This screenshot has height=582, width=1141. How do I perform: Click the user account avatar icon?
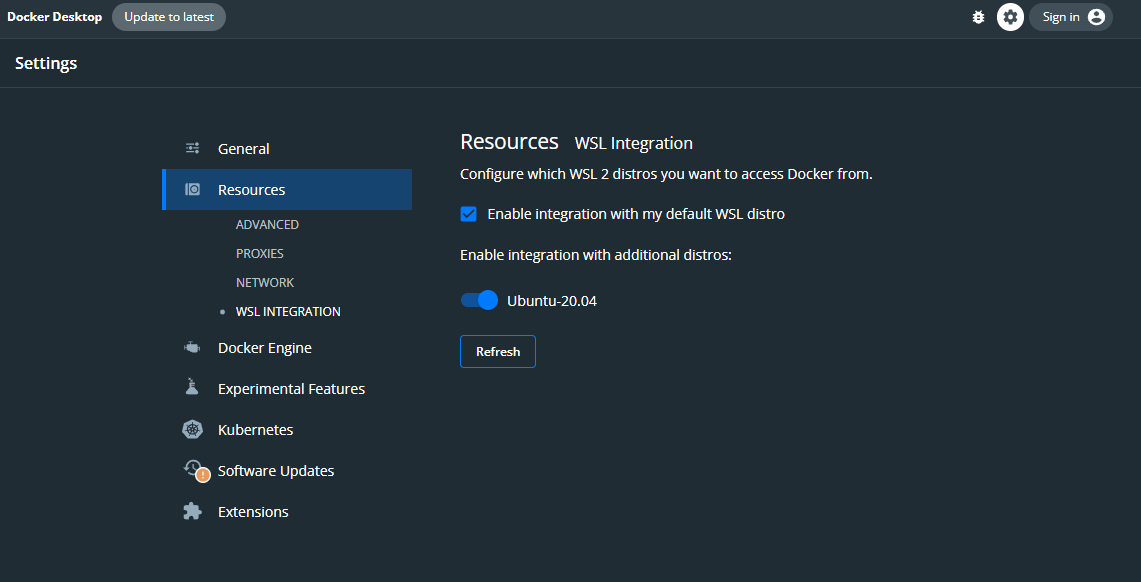coord(1096,17)
